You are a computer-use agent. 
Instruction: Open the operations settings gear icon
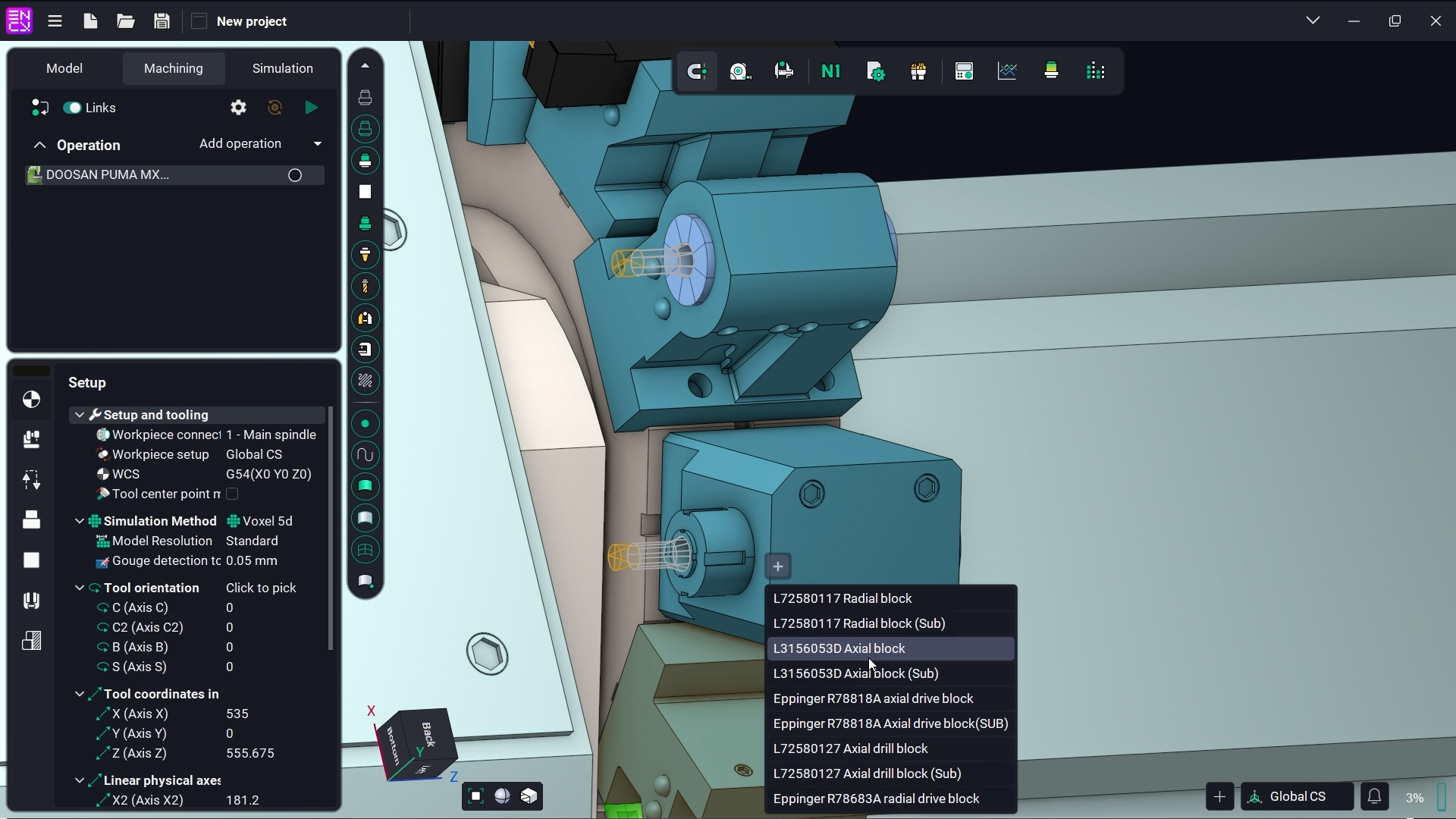click(238, 108)
